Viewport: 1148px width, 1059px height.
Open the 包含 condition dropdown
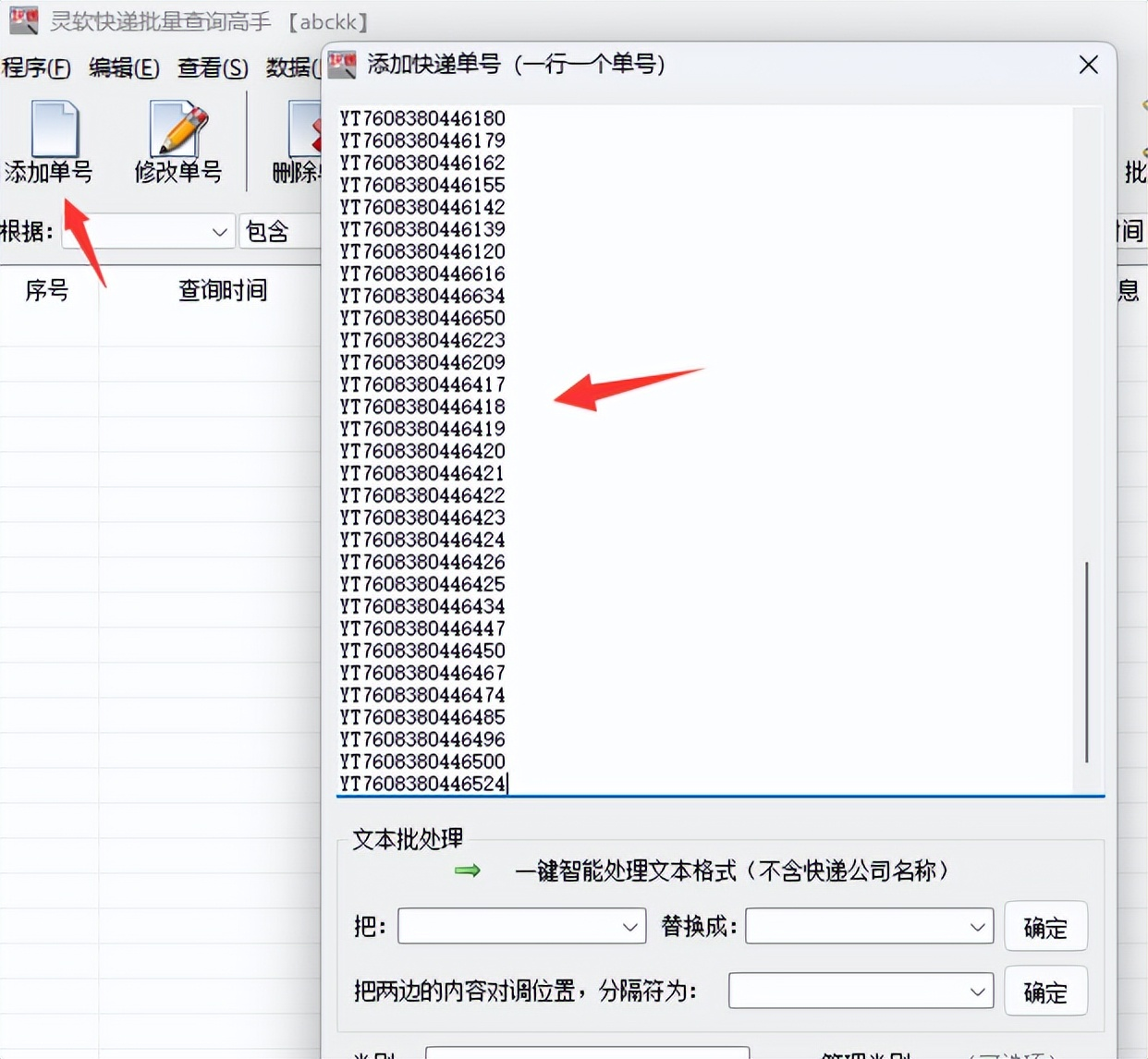[279, 232]
